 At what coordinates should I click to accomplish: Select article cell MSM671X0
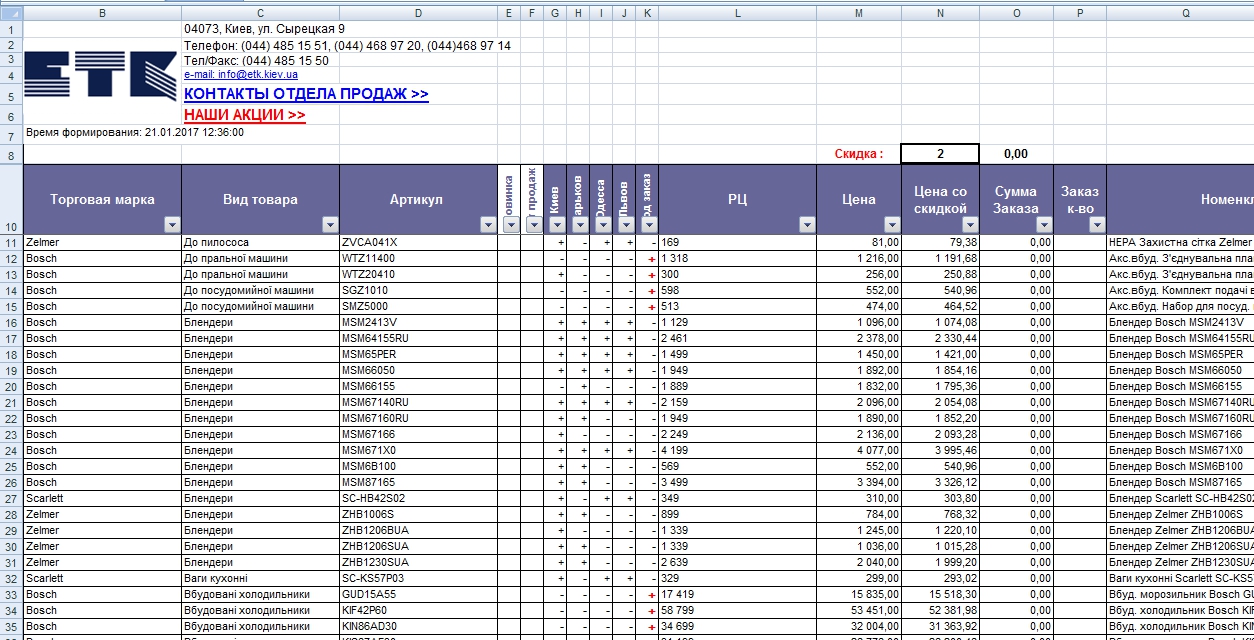click(418, 450)
